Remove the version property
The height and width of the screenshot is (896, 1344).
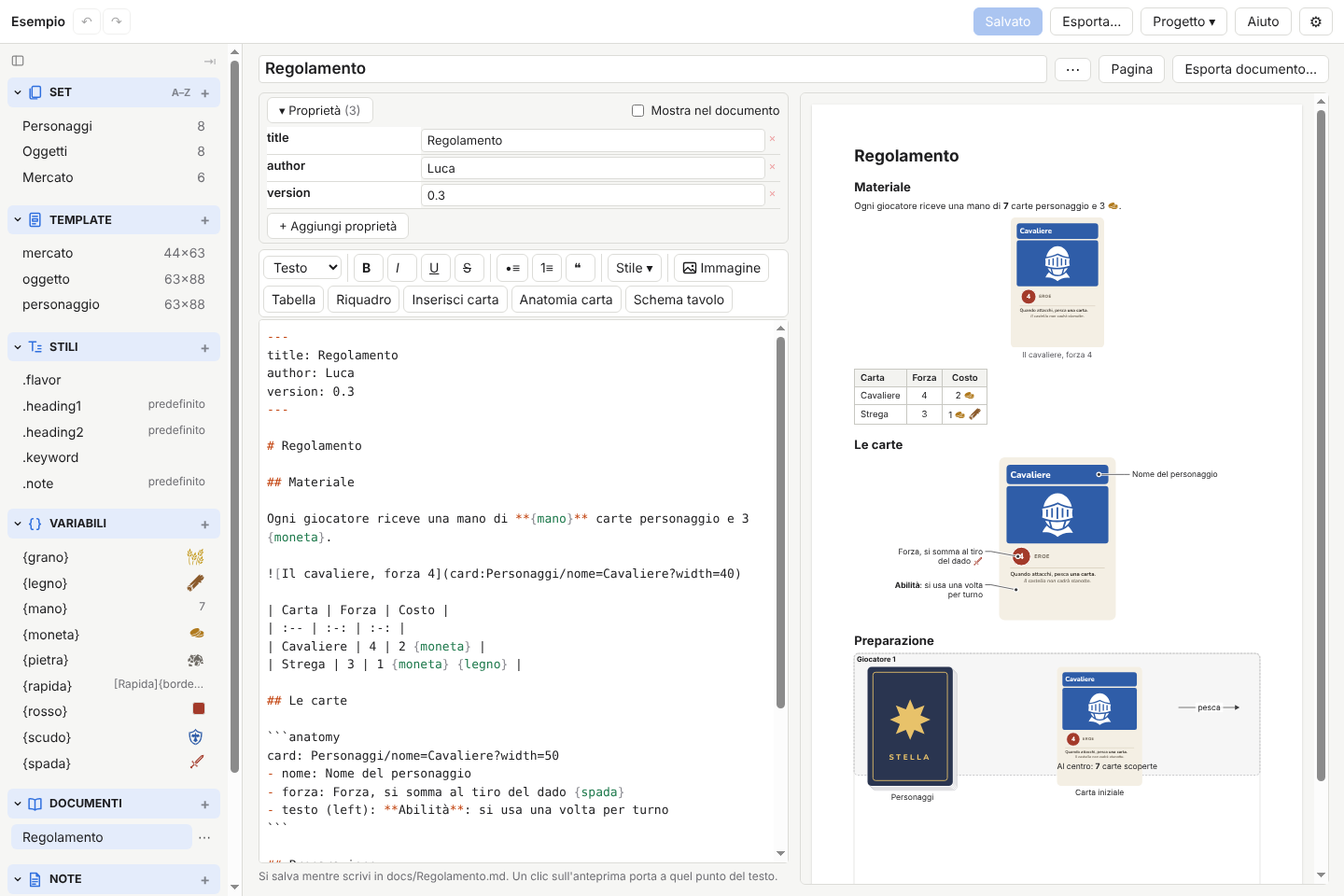pyautogui.click(x=772, y=194)
